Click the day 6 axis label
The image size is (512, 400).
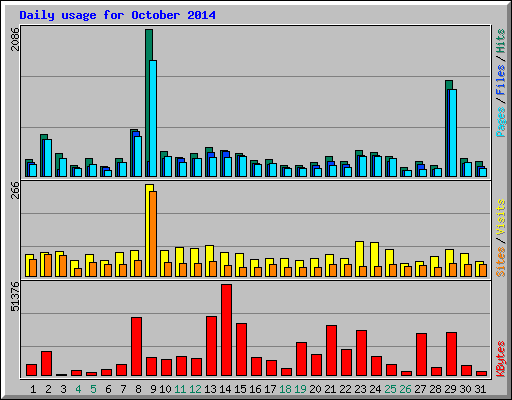[108, 389]
